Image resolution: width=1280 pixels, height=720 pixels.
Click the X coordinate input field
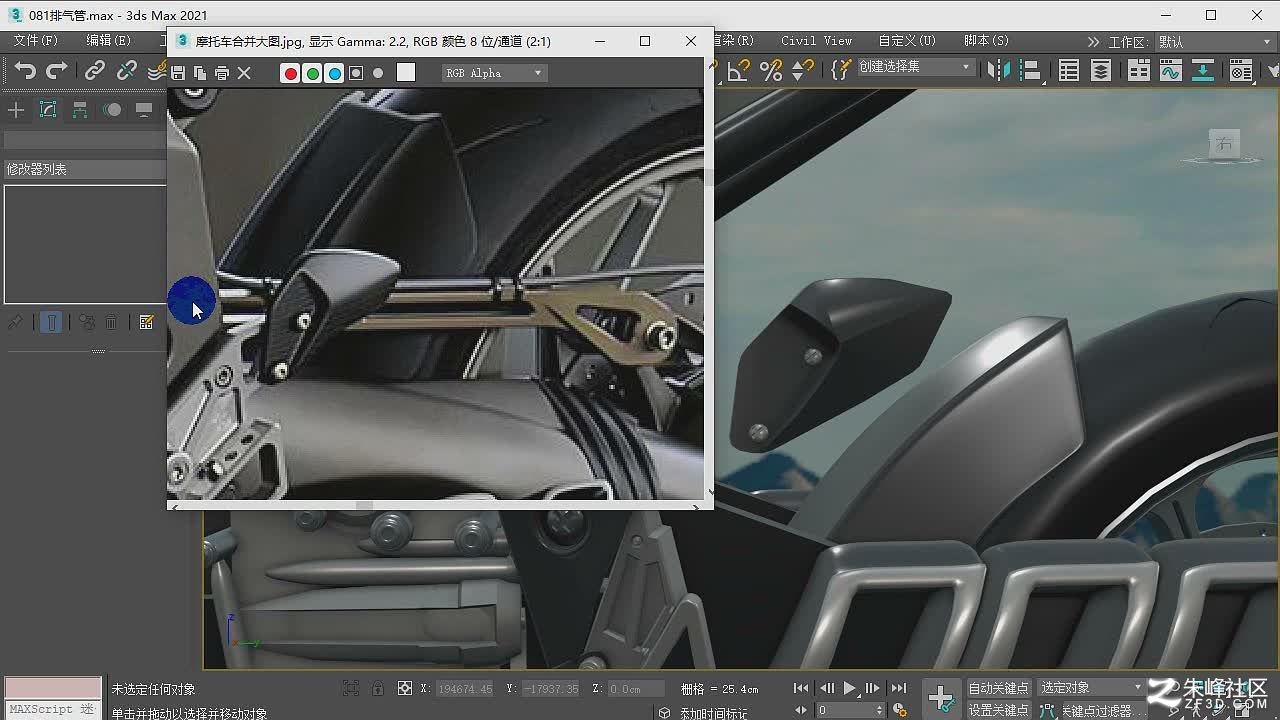pyautogui.click(x=465, y=689)
